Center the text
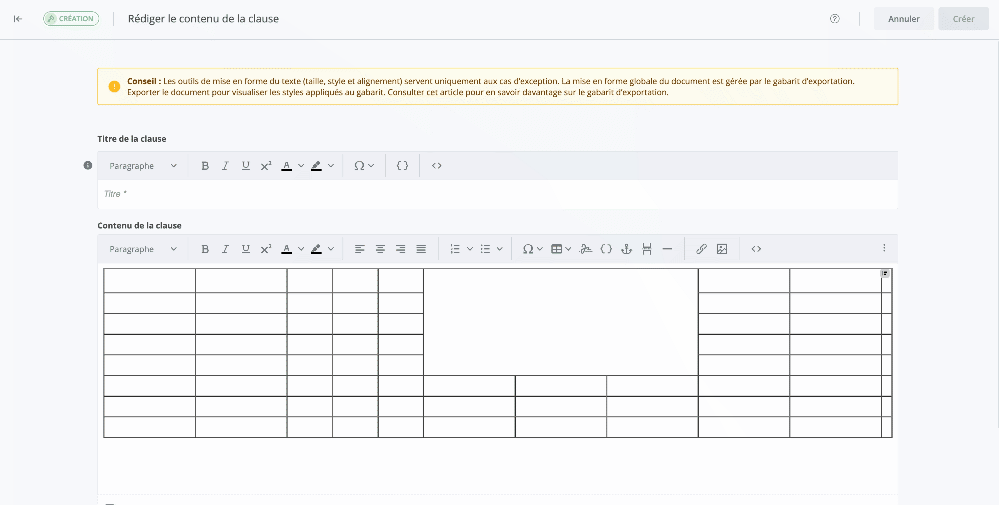The width and height of the screenshot is (999, 505). point(380,249)
